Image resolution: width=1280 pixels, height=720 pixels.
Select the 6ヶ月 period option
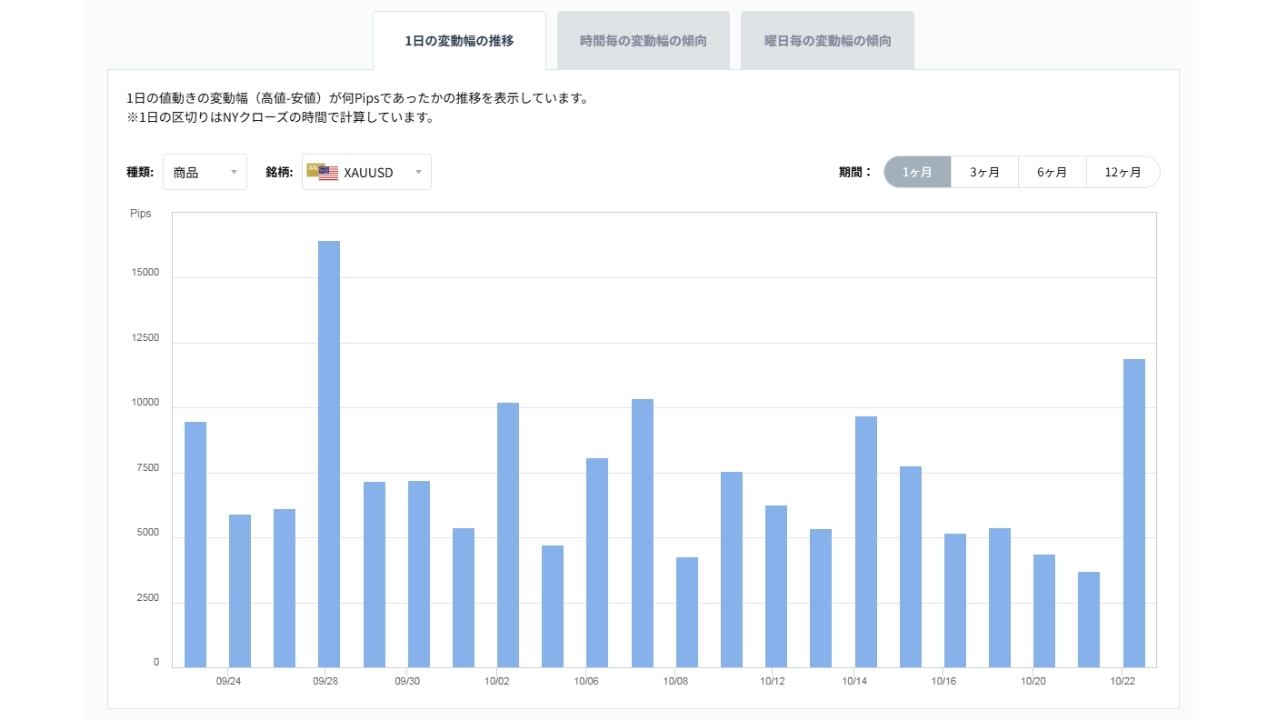click(x=1052, y=172)
